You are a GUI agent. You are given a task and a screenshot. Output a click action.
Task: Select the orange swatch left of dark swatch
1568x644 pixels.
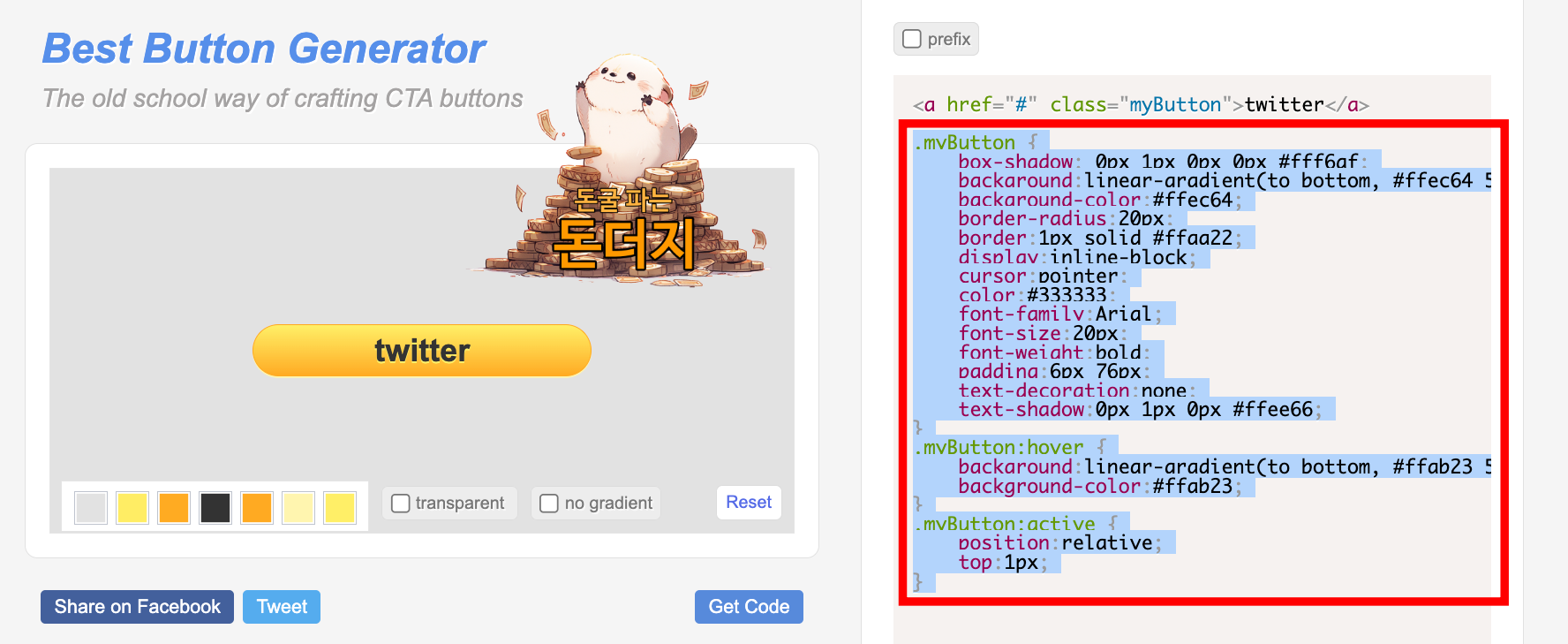(x=174, y=508)
